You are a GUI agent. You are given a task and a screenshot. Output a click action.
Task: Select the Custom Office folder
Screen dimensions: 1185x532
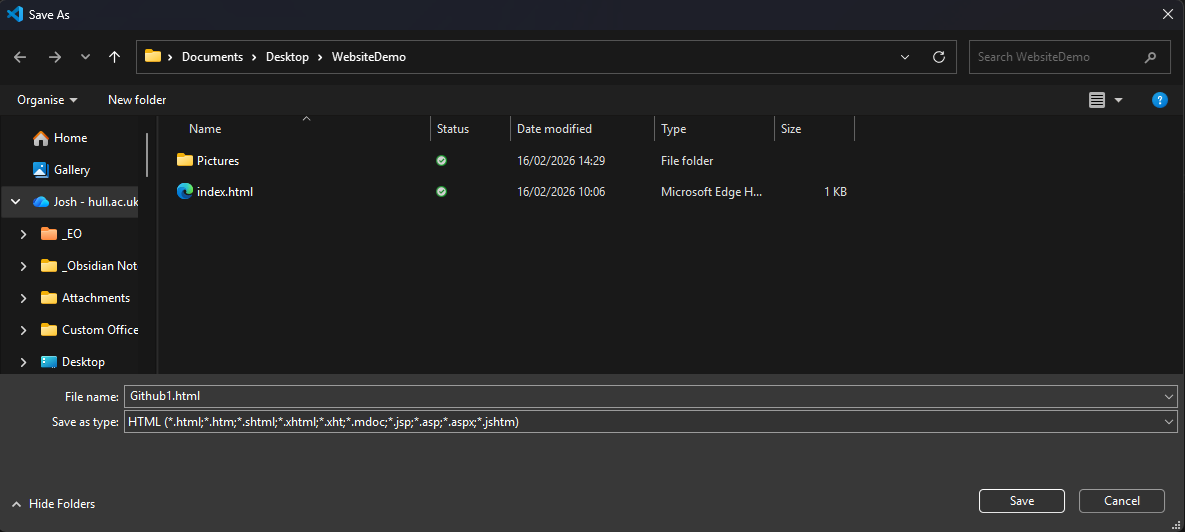(x=100, y=329)
